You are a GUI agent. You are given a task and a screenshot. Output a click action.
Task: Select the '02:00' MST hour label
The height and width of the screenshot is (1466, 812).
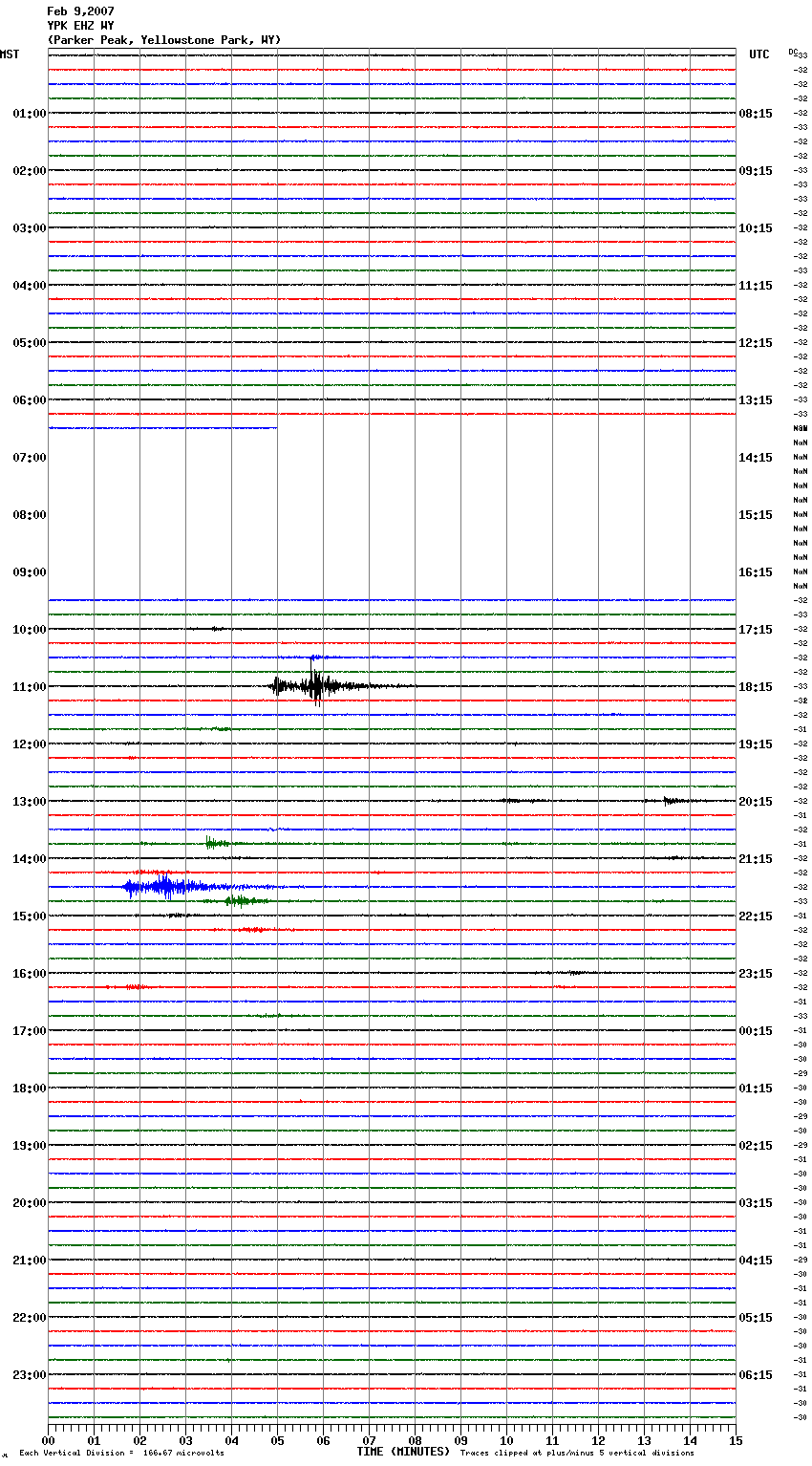30,171
